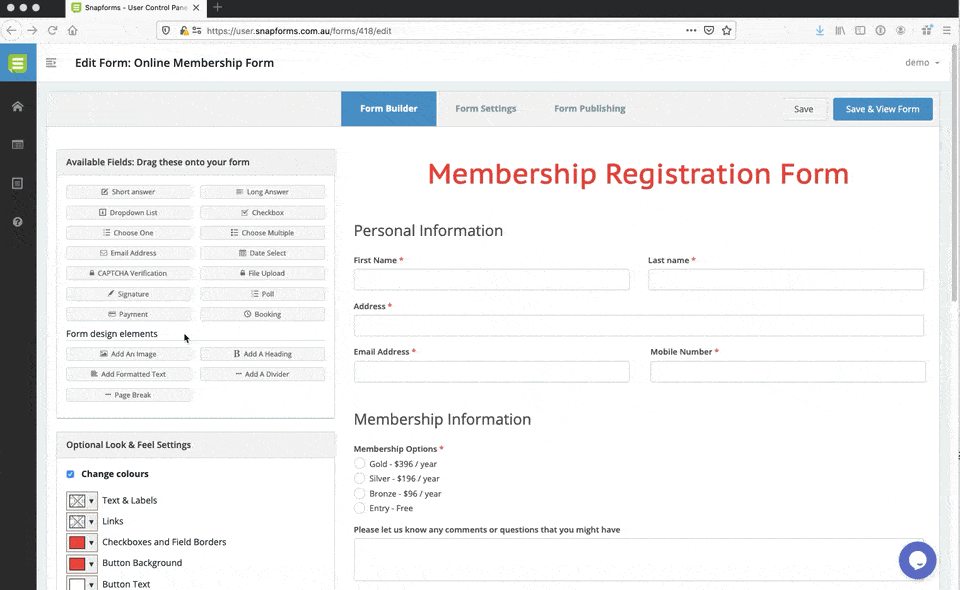This screenshot has width=960, height=590.
Task: Click into the First Name input field
Action: click(491, 279)
